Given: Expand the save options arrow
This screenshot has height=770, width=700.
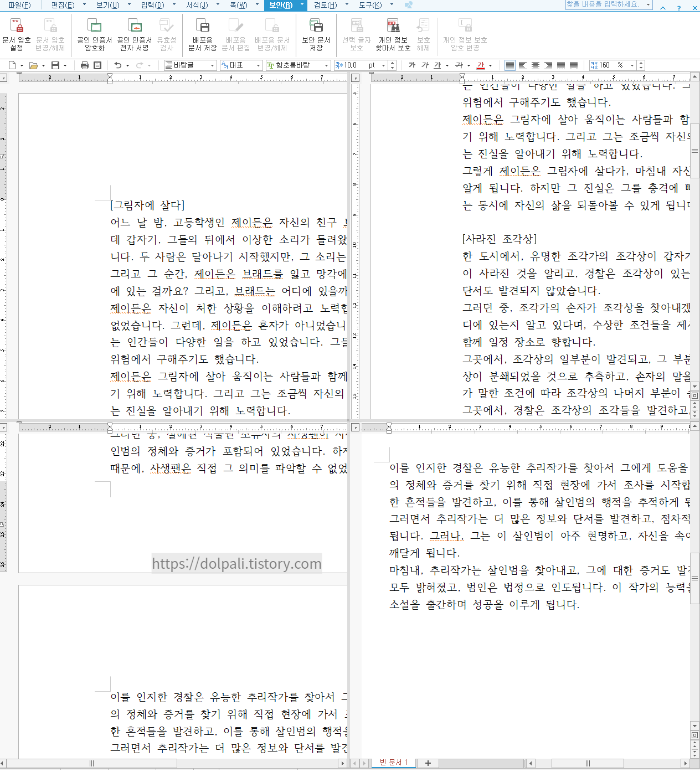Looking at the screenshot, I should point(65,65).
